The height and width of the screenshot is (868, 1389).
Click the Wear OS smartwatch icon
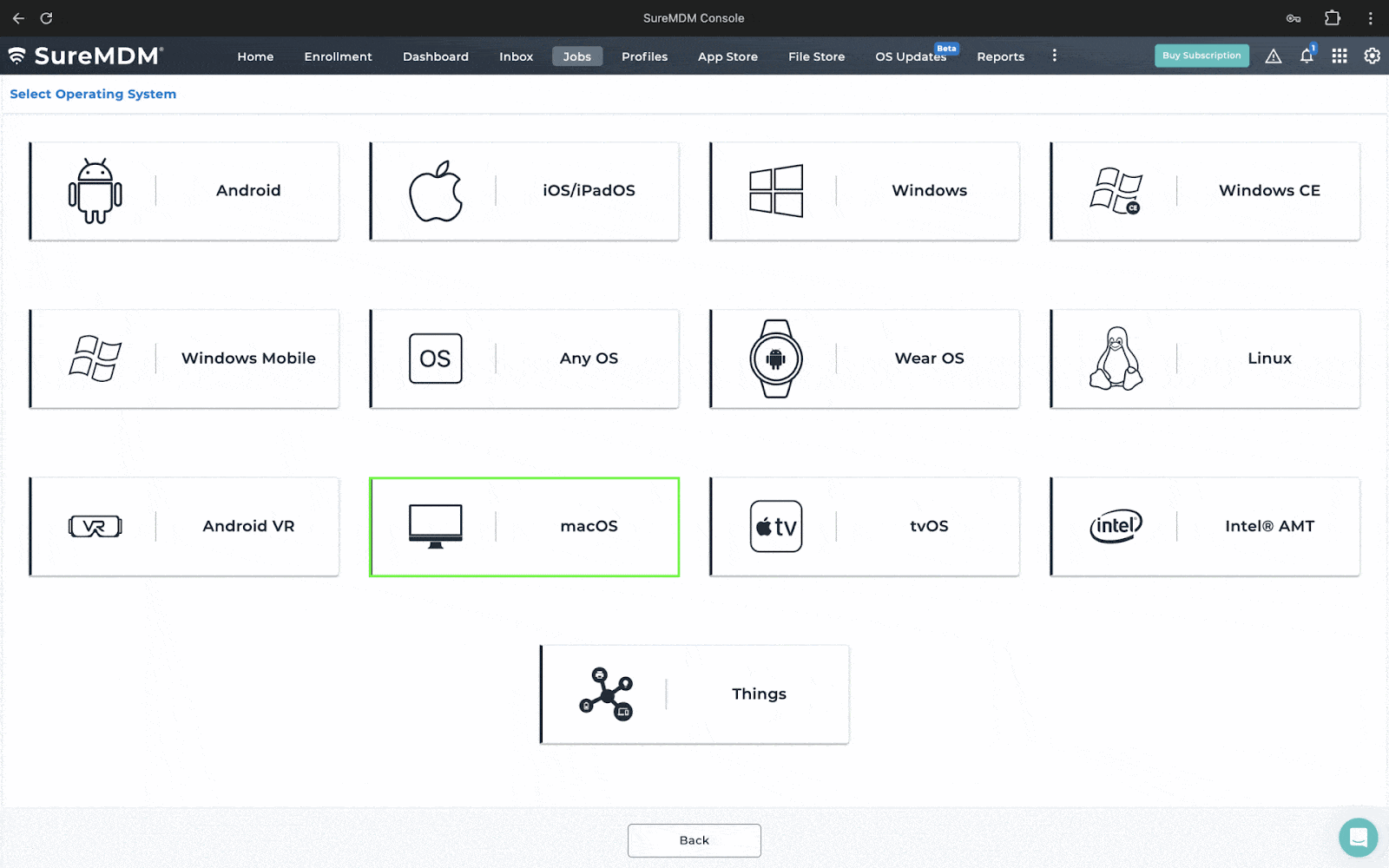pyautogui.click(x=776, y=358)
